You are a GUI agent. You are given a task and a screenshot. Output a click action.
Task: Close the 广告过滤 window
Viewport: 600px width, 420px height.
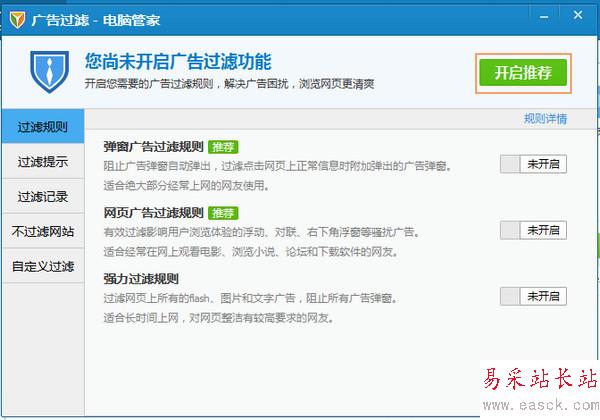pyautogui.click(x=578, y=16)
